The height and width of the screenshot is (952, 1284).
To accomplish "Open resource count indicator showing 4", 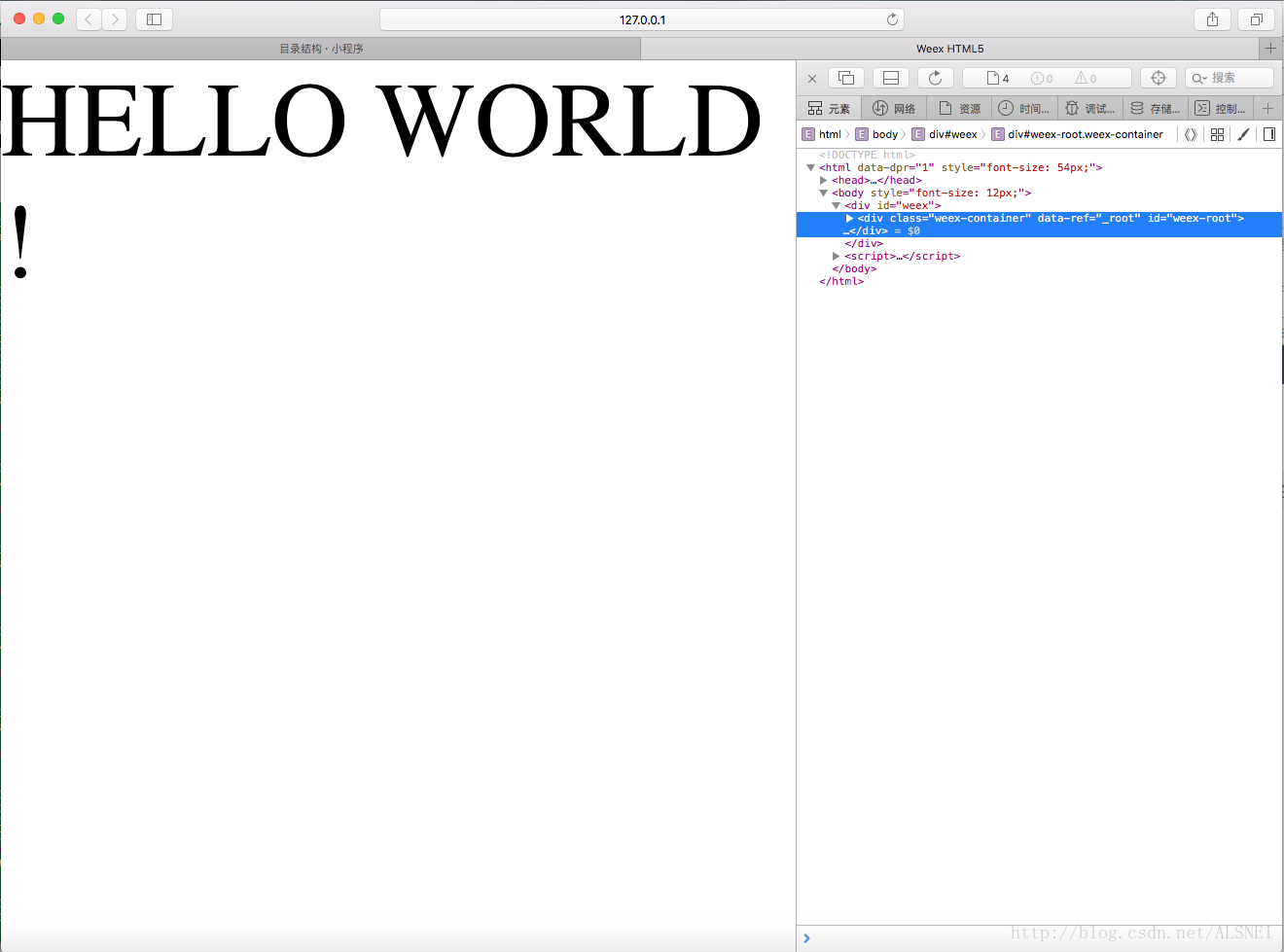I will pos(998,78).
